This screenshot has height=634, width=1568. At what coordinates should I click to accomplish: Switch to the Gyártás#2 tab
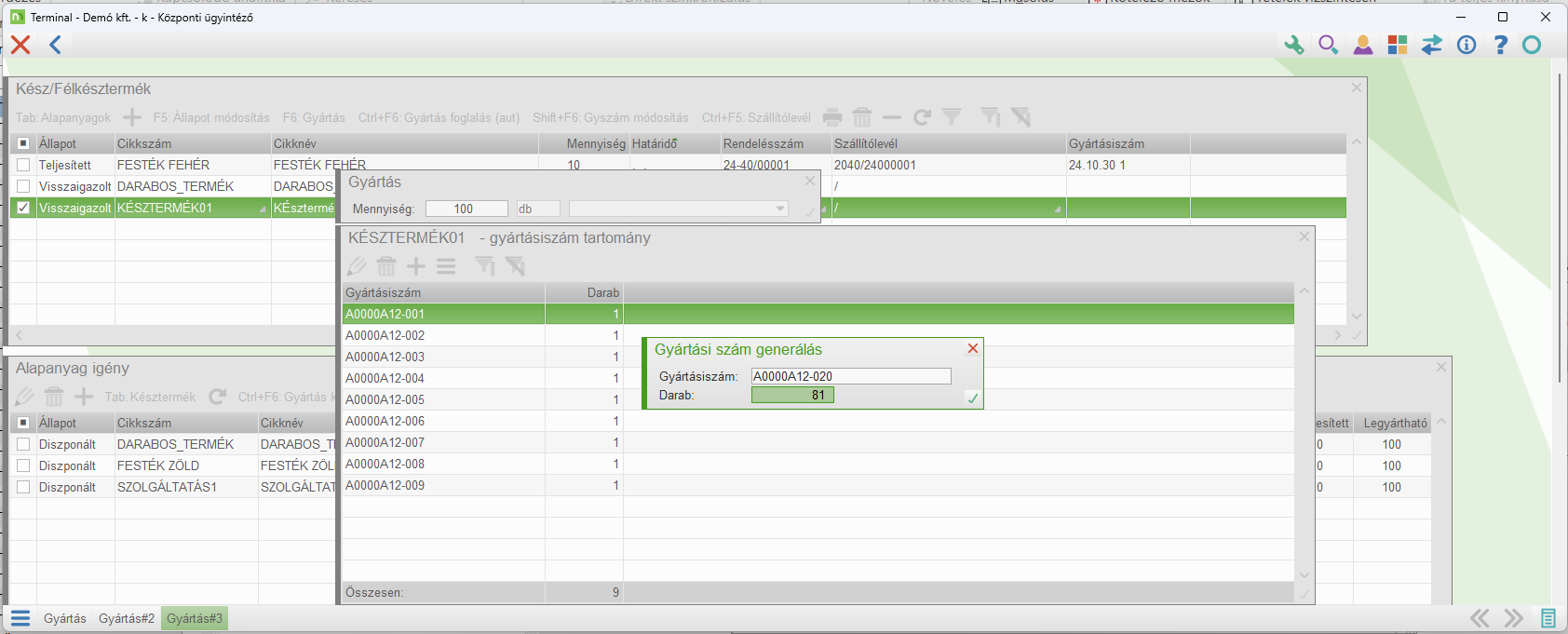pos(127,618)
